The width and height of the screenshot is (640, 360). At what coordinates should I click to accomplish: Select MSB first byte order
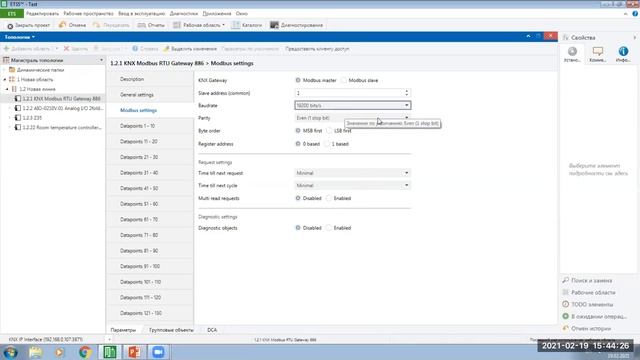point(298,131)
